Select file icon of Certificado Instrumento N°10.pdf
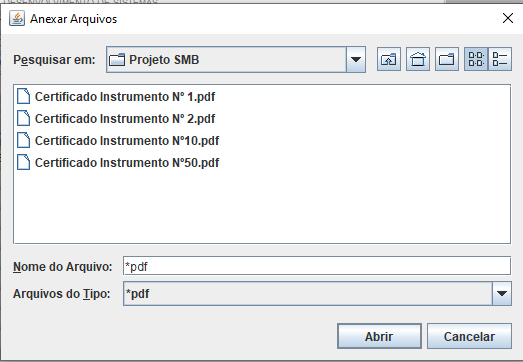Viewport: 523px width, 362px height. pos(23,140)
